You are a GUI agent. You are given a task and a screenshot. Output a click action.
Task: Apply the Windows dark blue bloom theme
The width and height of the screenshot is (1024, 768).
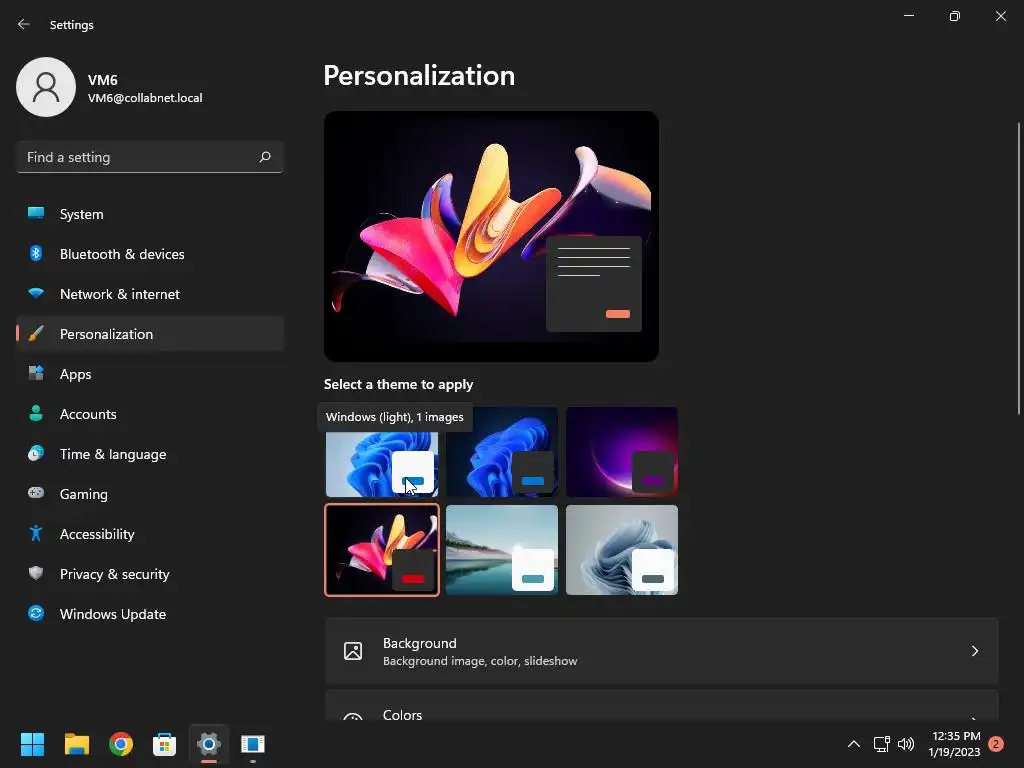pos(502,452)
